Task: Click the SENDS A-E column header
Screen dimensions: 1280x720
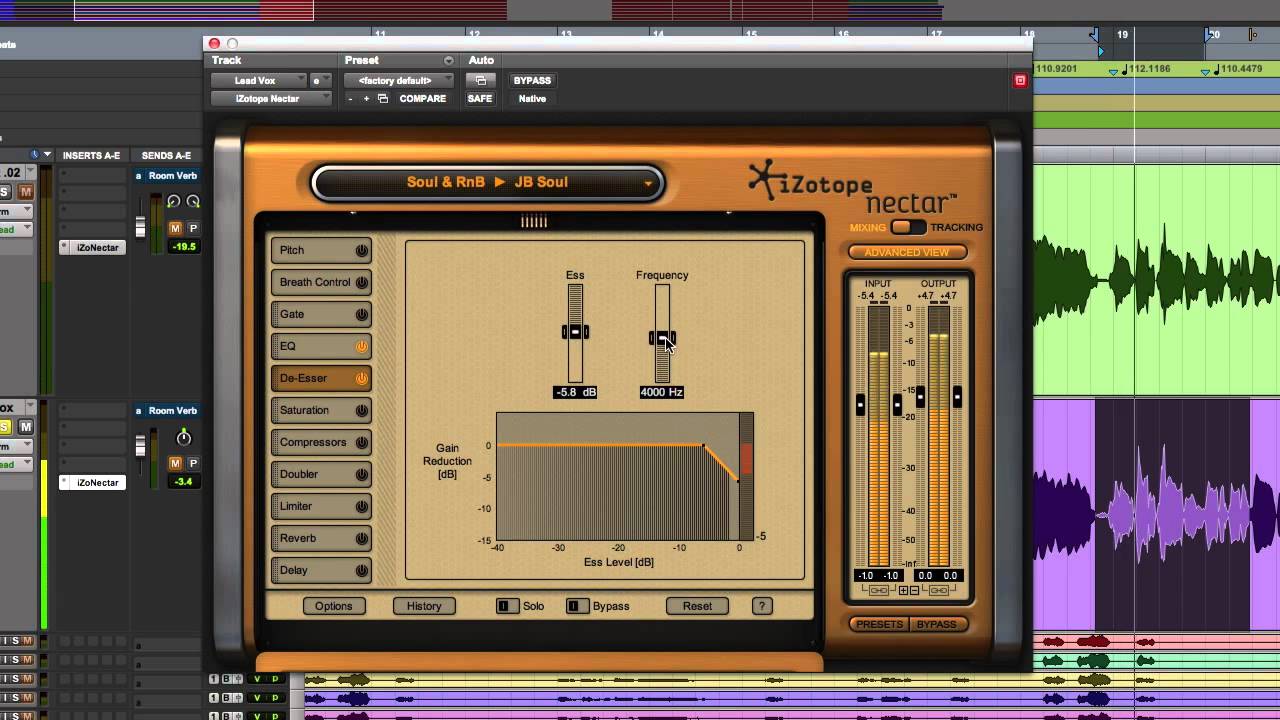Action: 166,156
